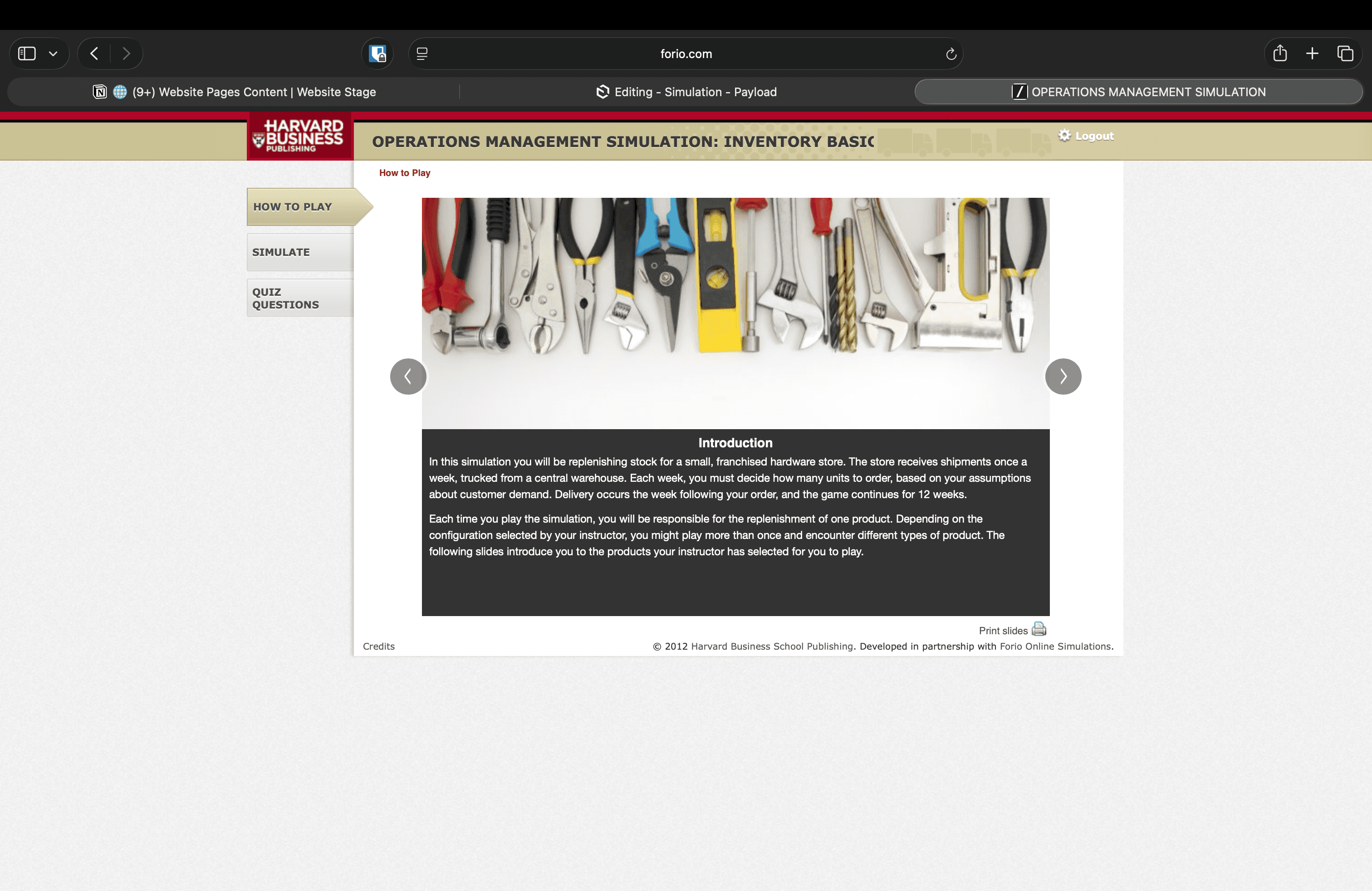The height and width of the screenshot is (891, 1372).
Task: Open a new Safari tab
Action: point(1312,54)
